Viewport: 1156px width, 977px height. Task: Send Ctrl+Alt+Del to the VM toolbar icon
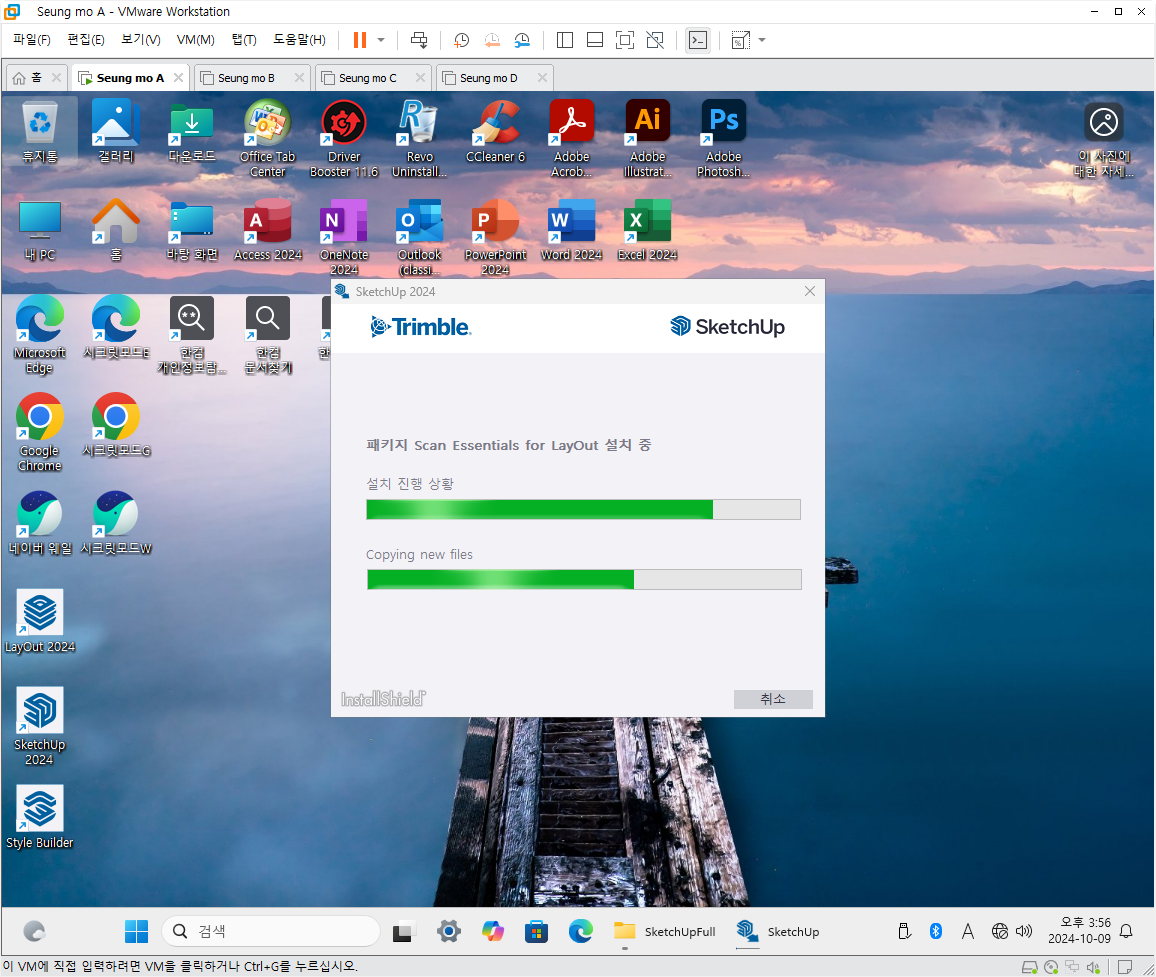pyautogui.click(x=419, y=40)
